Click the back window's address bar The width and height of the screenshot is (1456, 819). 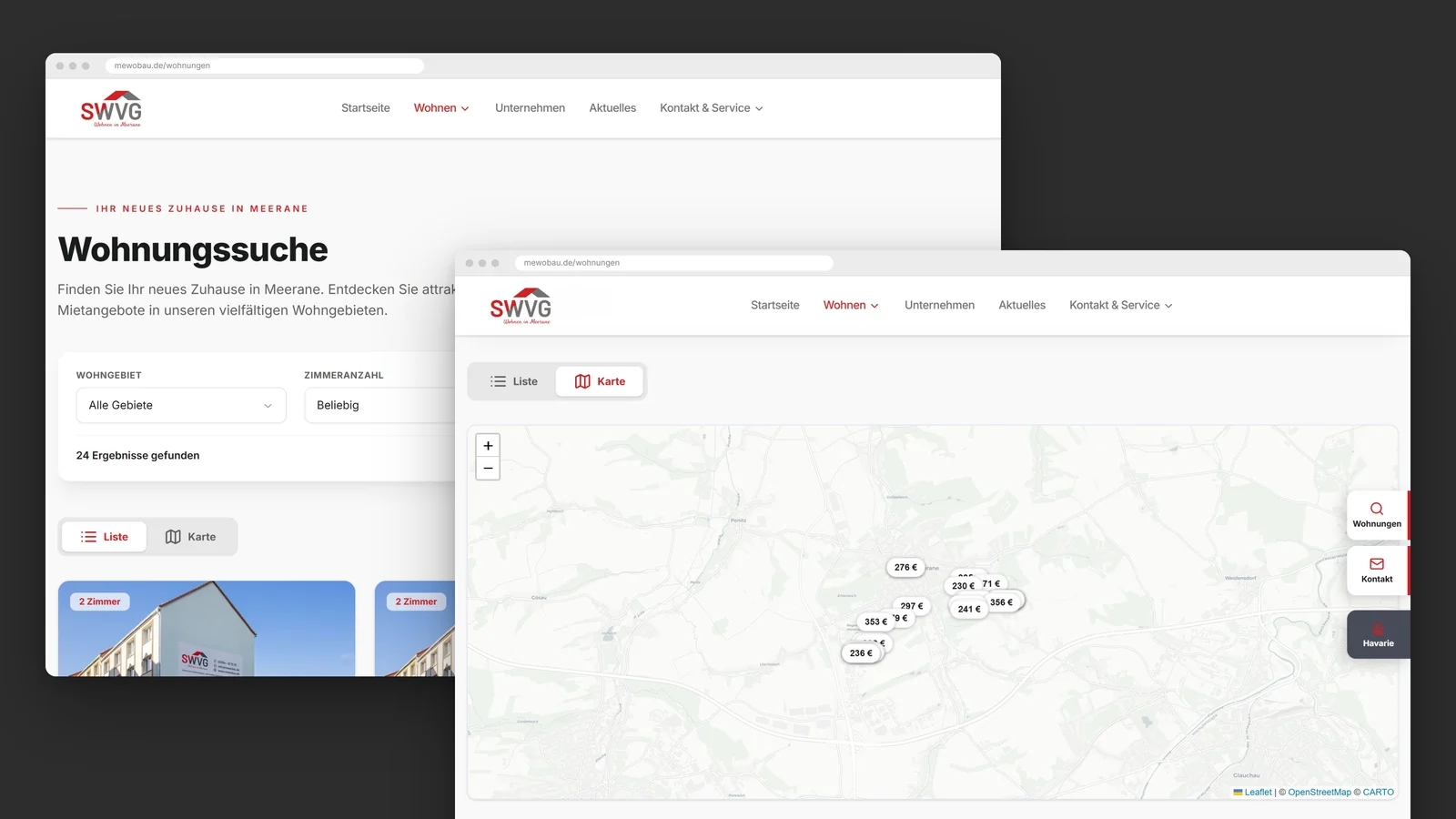coord(265,66)
